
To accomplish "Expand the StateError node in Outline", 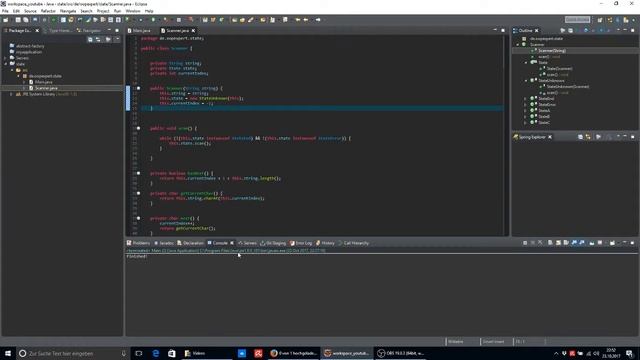I will tap(526, 104).
